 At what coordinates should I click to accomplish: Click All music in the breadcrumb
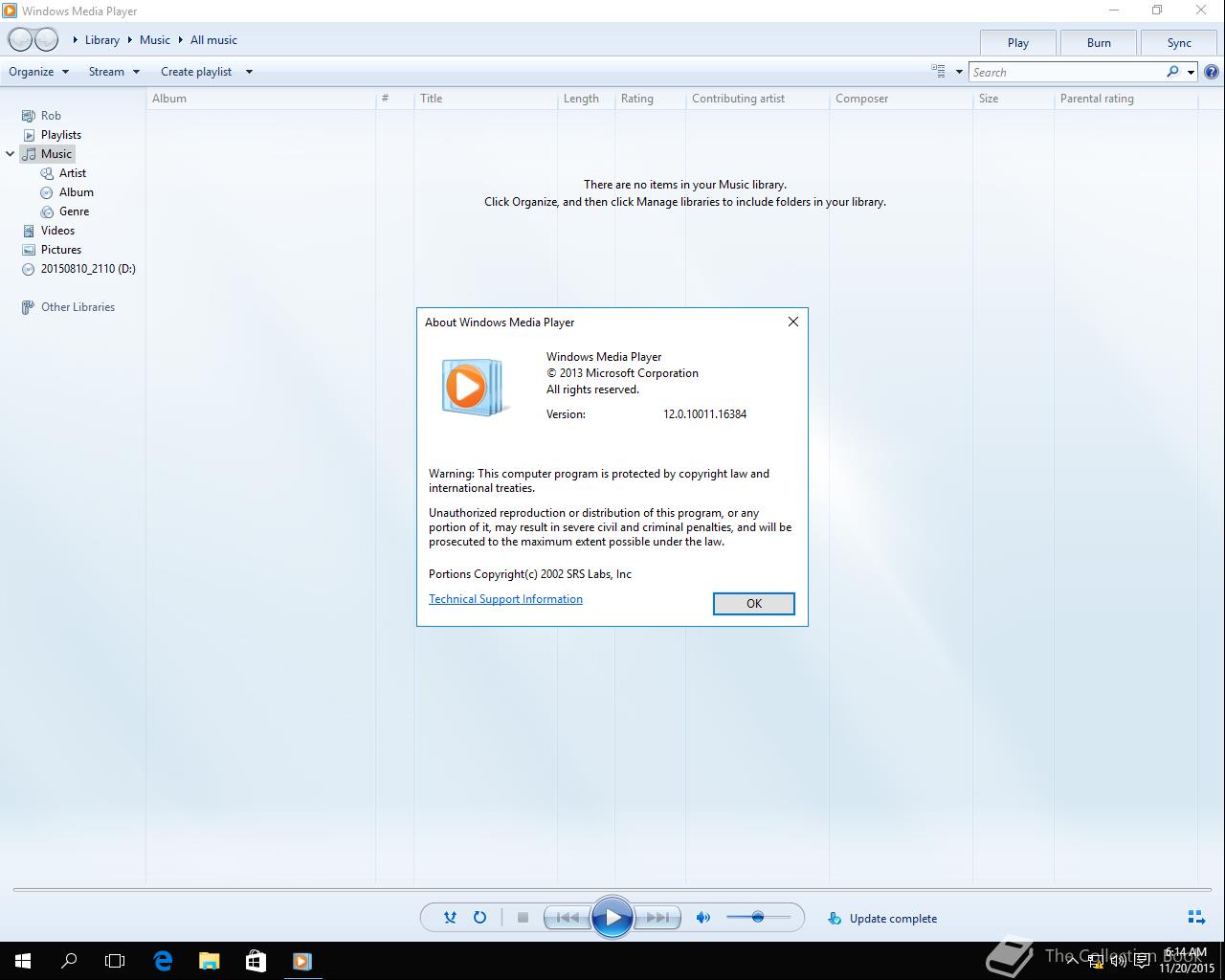(213, 40)
